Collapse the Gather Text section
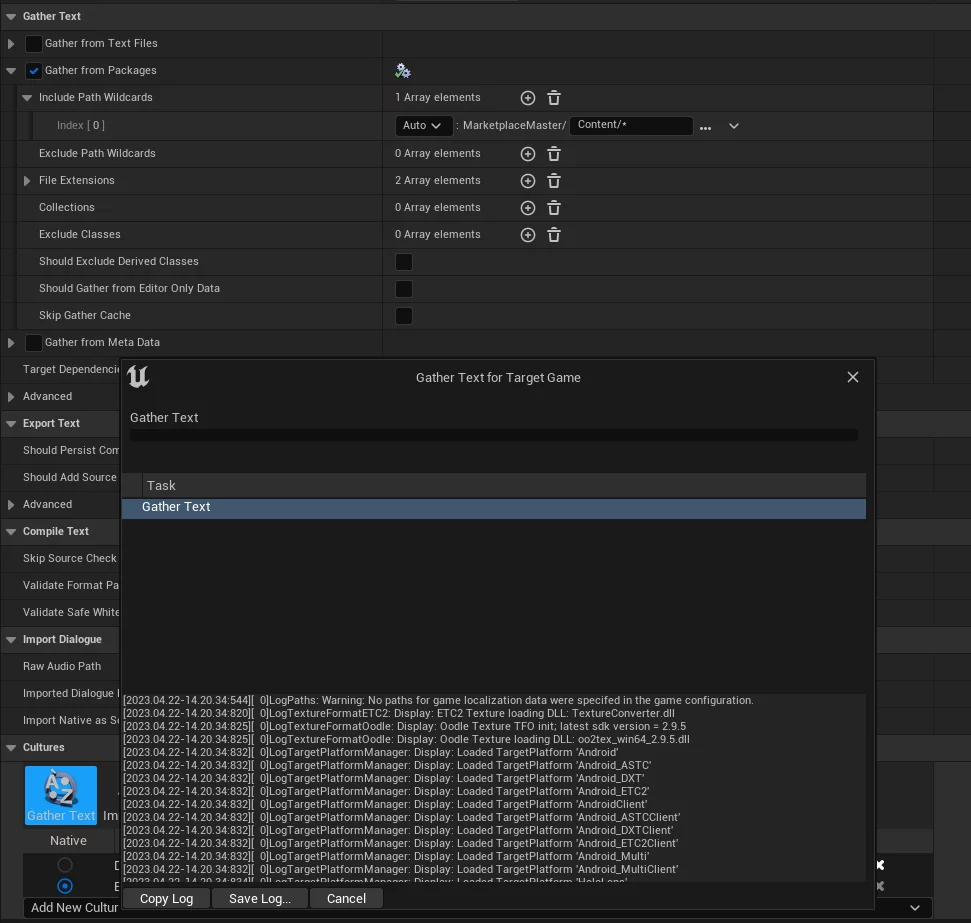 pyautogui.click(x=11, y=17)
